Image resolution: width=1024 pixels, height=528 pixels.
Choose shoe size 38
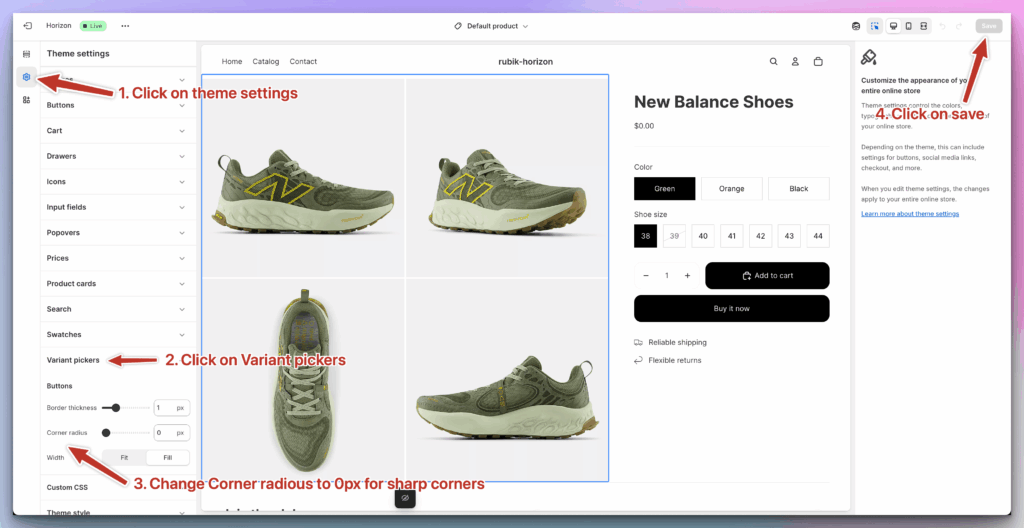pos(645,236)
